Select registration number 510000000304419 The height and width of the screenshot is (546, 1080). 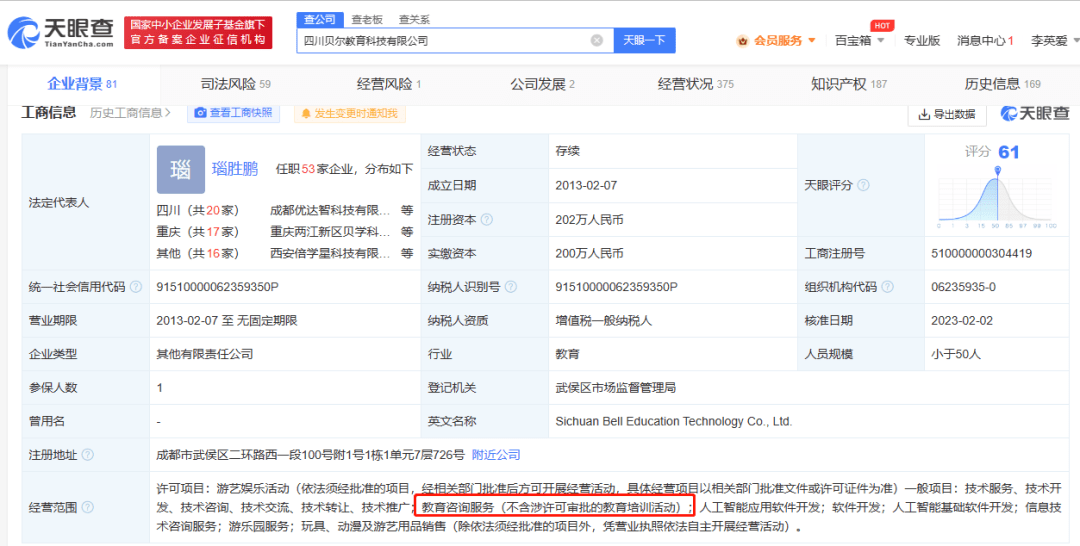click(982, 253)
